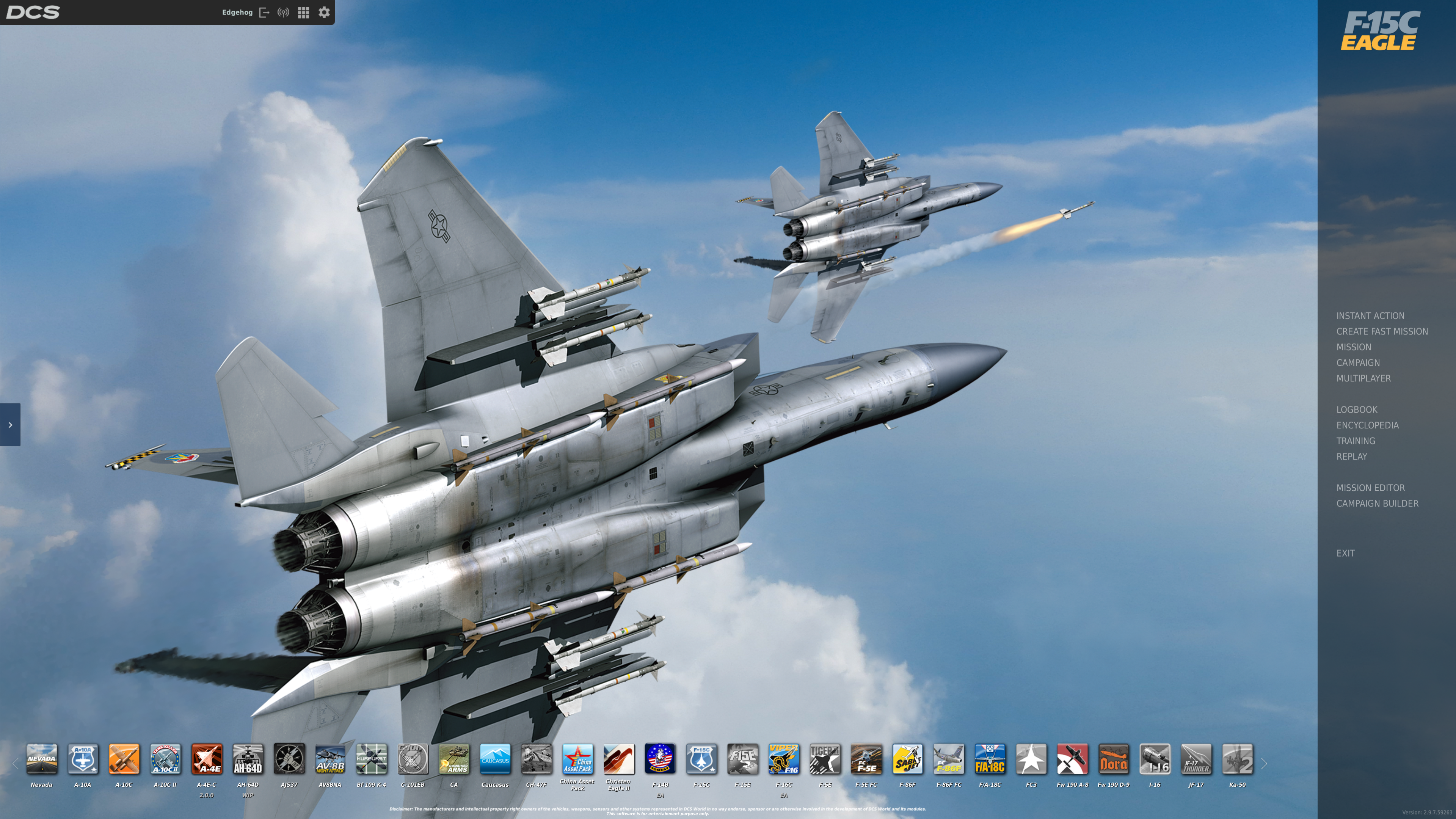Select the Bf 109 K-4 icon

[371, 758]
